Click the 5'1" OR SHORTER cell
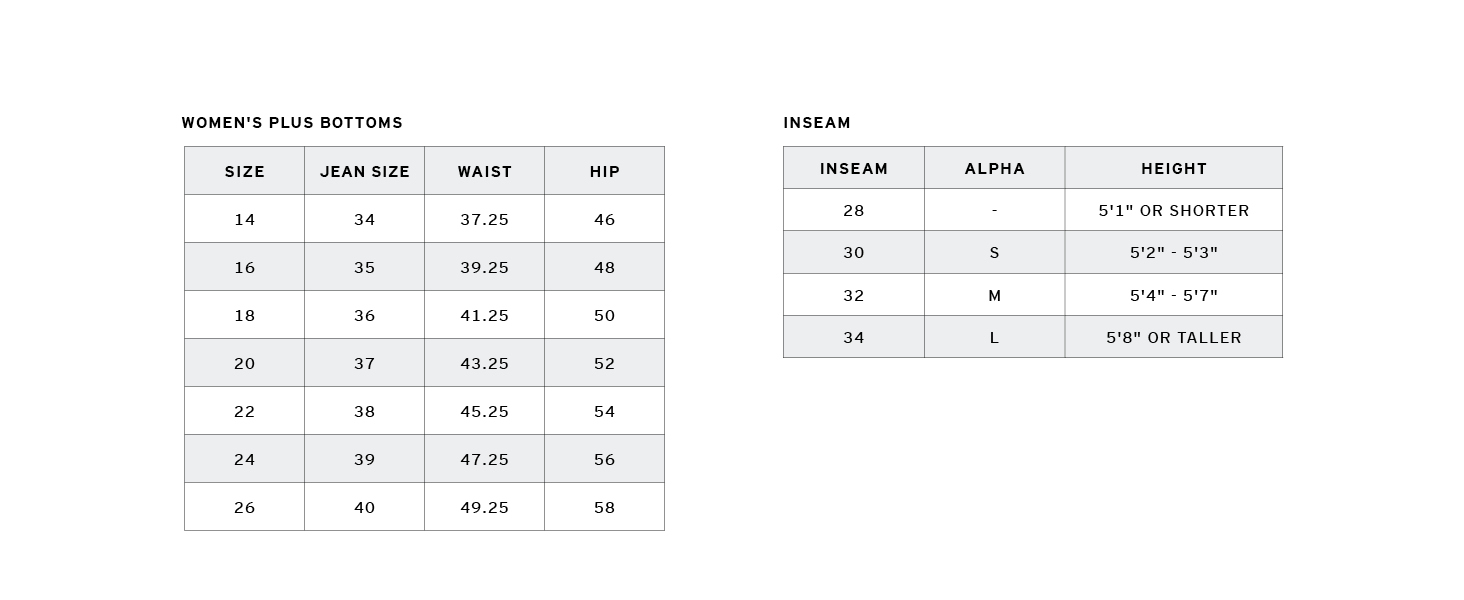1464x600 pixels. 1174,211
